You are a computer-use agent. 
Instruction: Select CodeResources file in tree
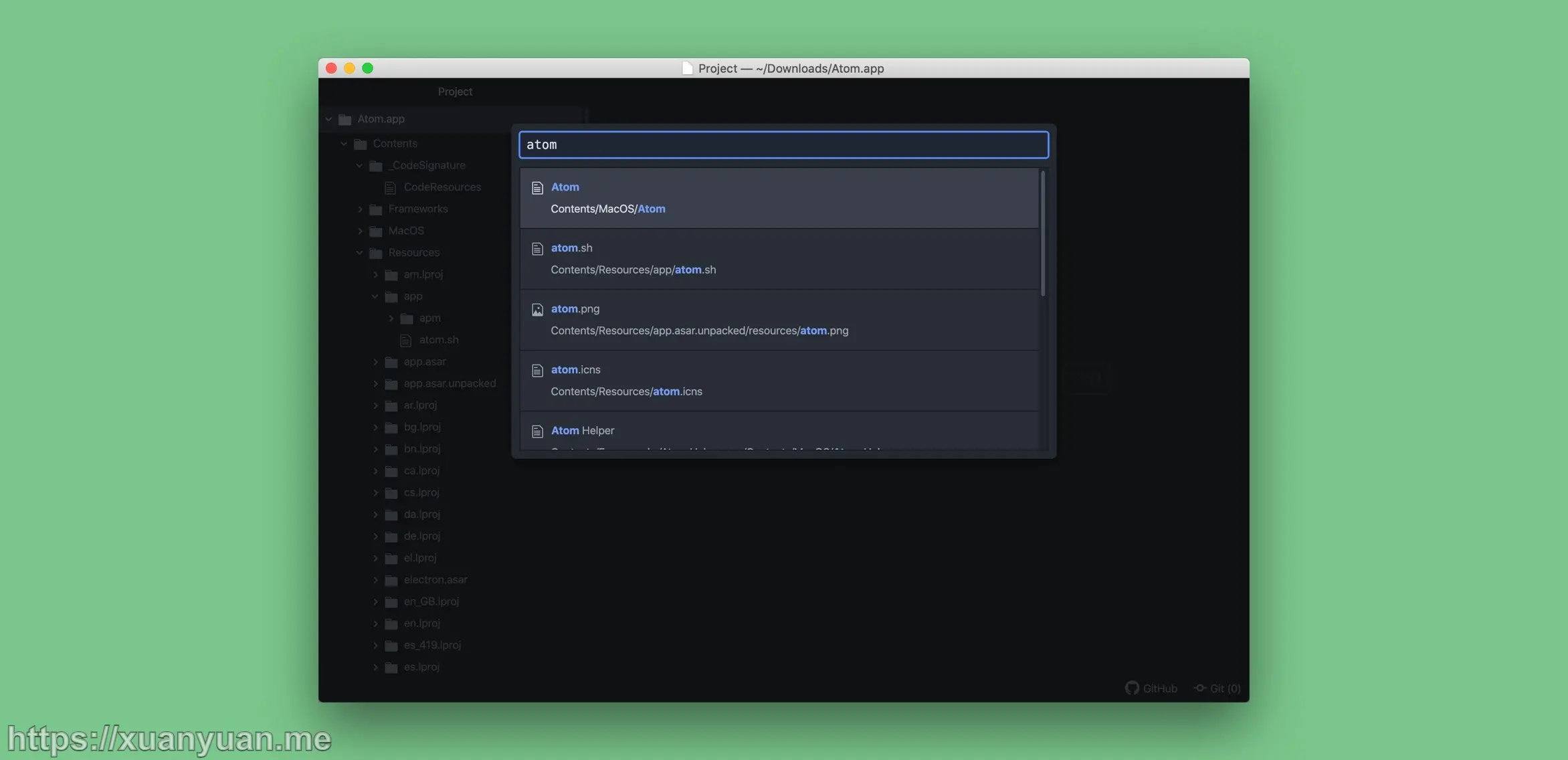pos(442,187)
